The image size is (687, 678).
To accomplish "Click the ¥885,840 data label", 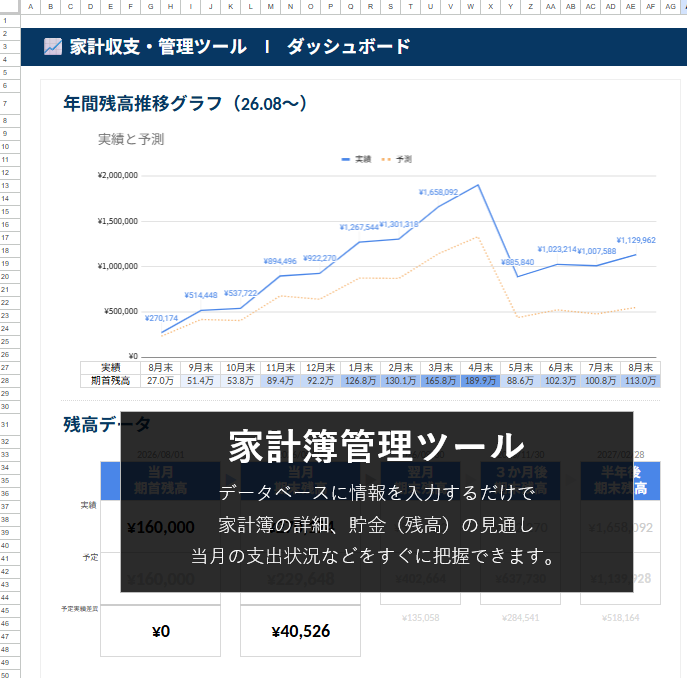I will pyautogui.click(x=517, y=263).
